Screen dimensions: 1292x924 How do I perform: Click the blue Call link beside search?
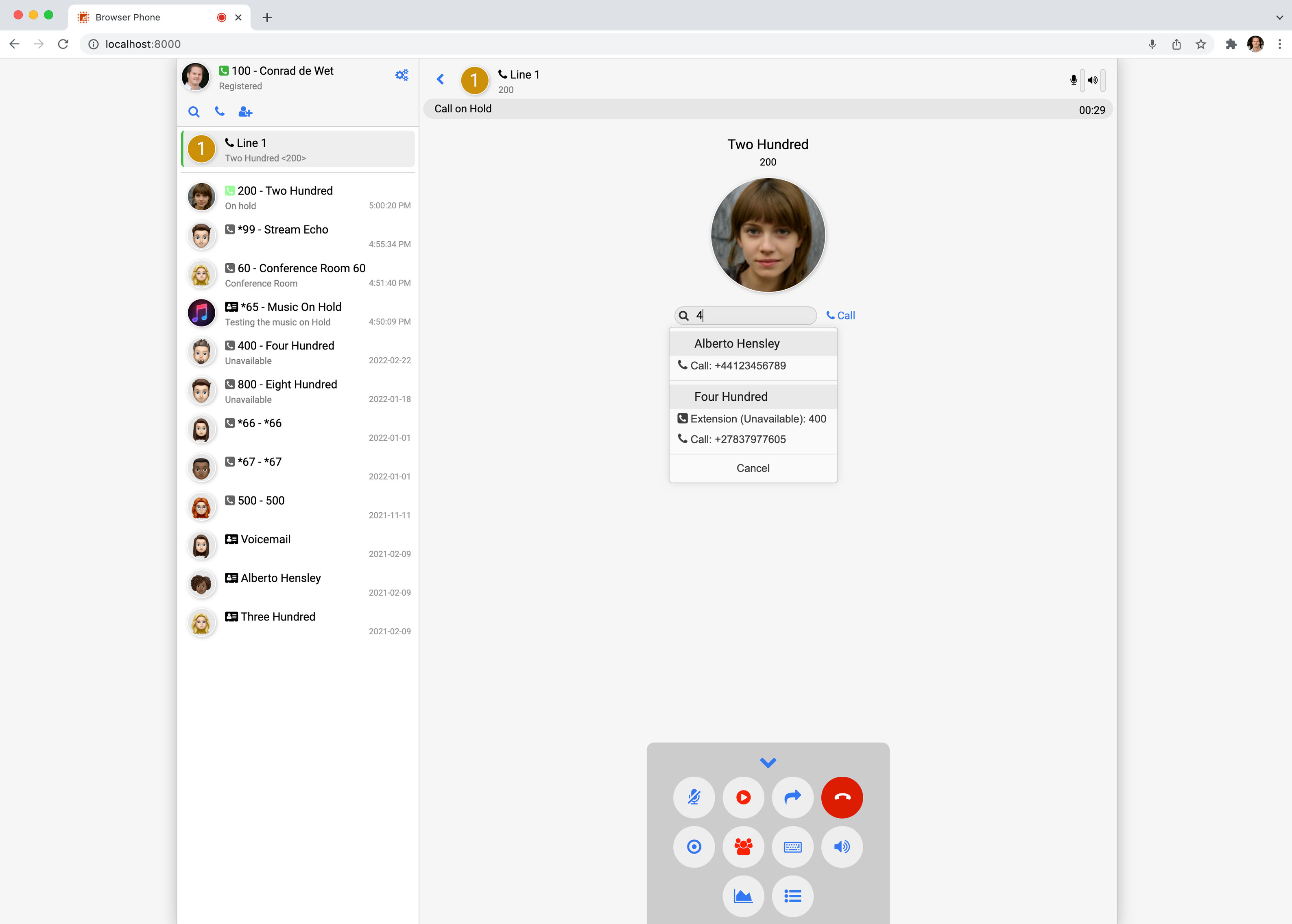(840, 315)
